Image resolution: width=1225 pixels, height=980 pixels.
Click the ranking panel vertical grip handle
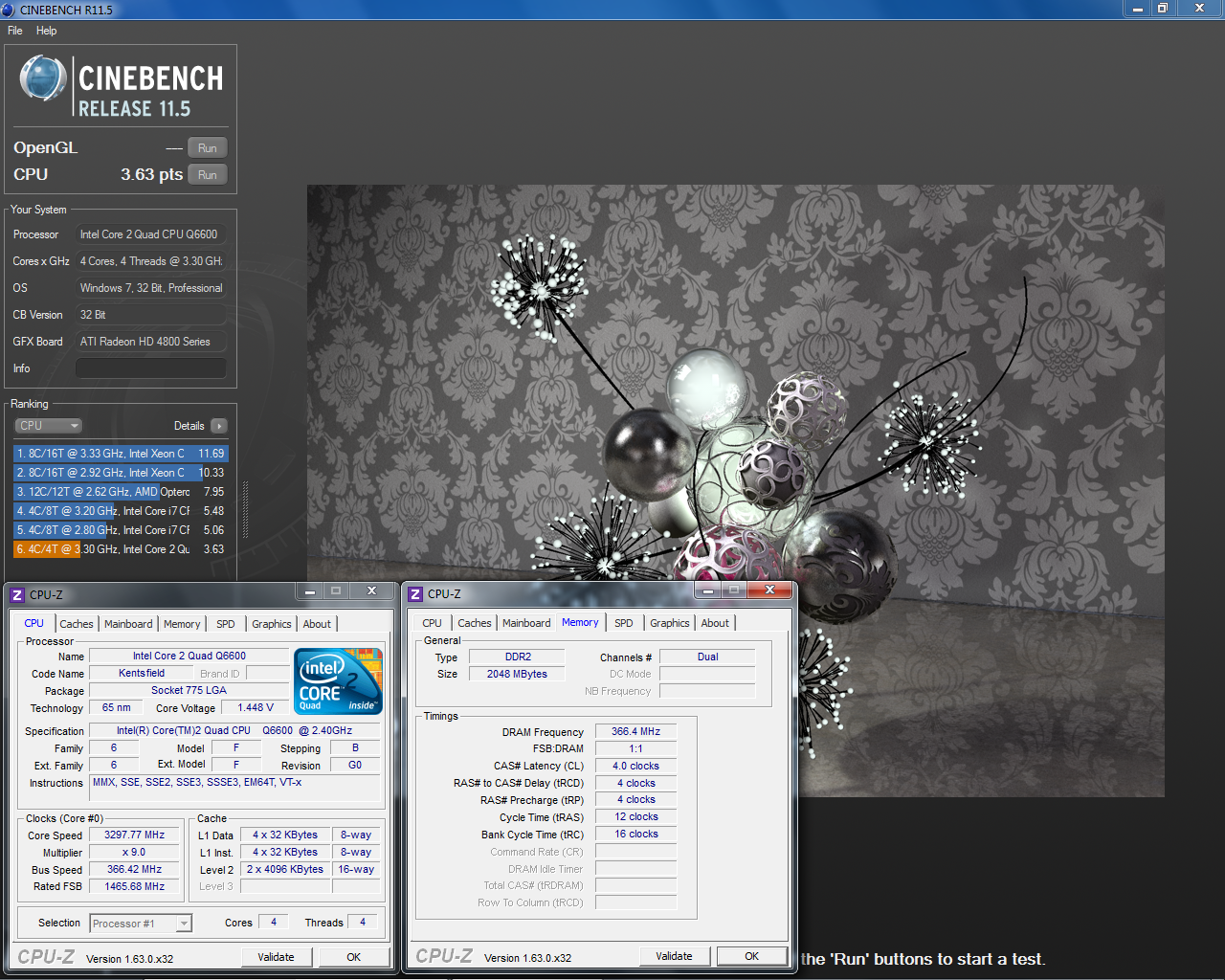(x=245, y=509)
